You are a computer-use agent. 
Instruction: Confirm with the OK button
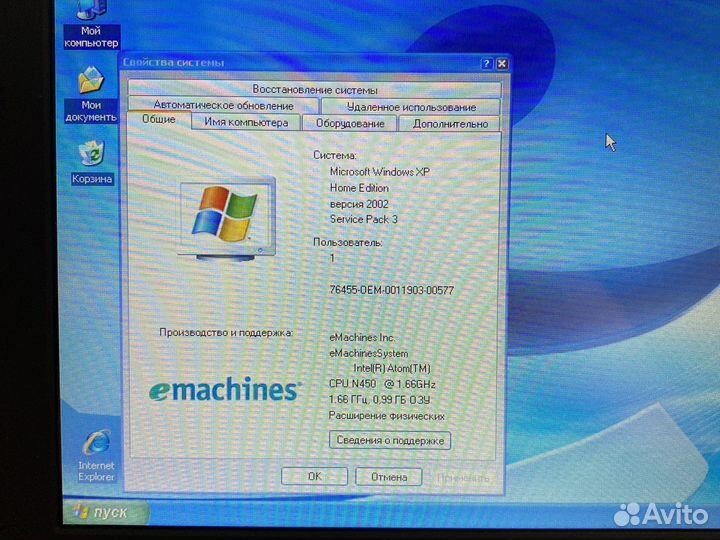coord(315,476)
